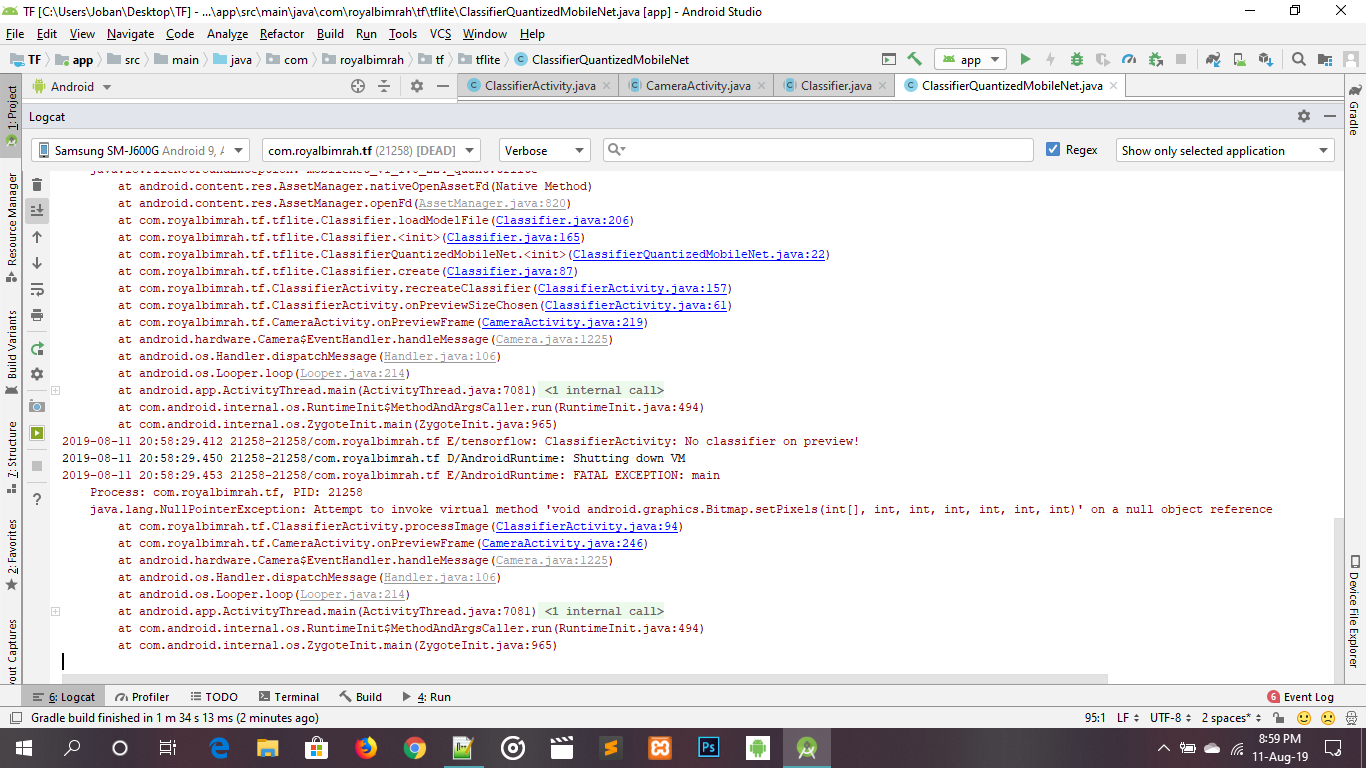Restart logcat using the green arrow icon
The height and width of the screenshot is (768, 1366).
(x=37, y=349)
